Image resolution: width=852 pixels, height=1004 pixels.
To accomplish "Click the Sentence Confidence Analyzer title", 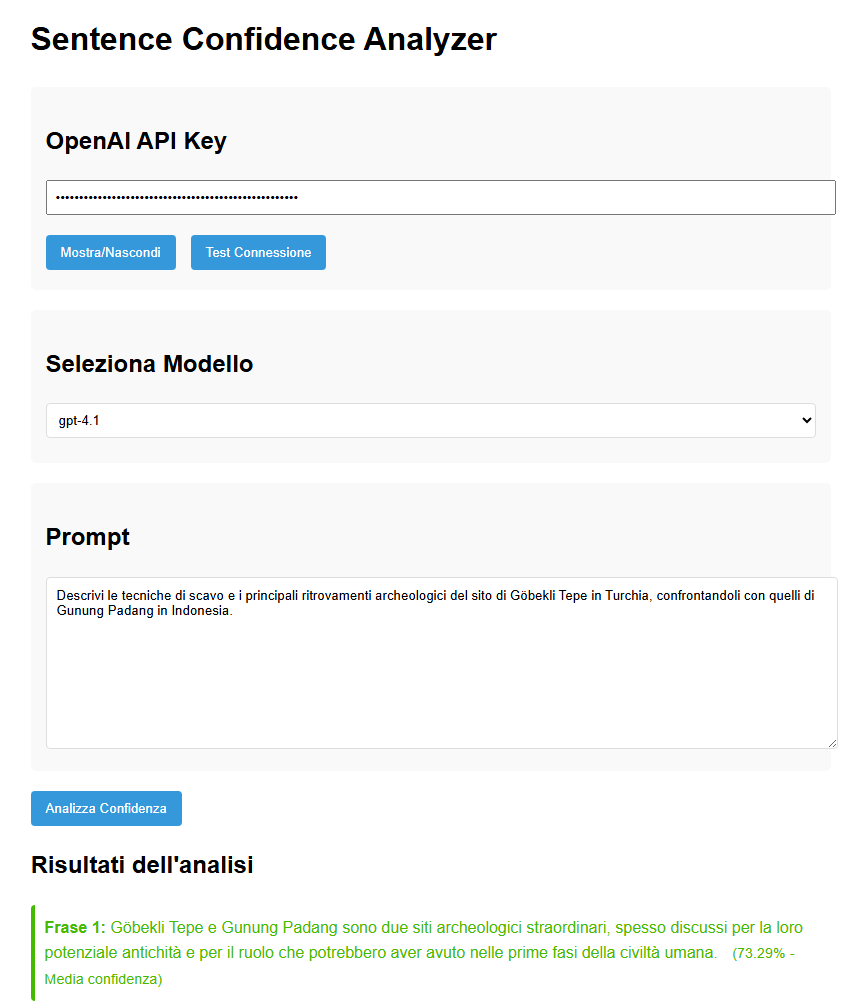I will point(263,40).
